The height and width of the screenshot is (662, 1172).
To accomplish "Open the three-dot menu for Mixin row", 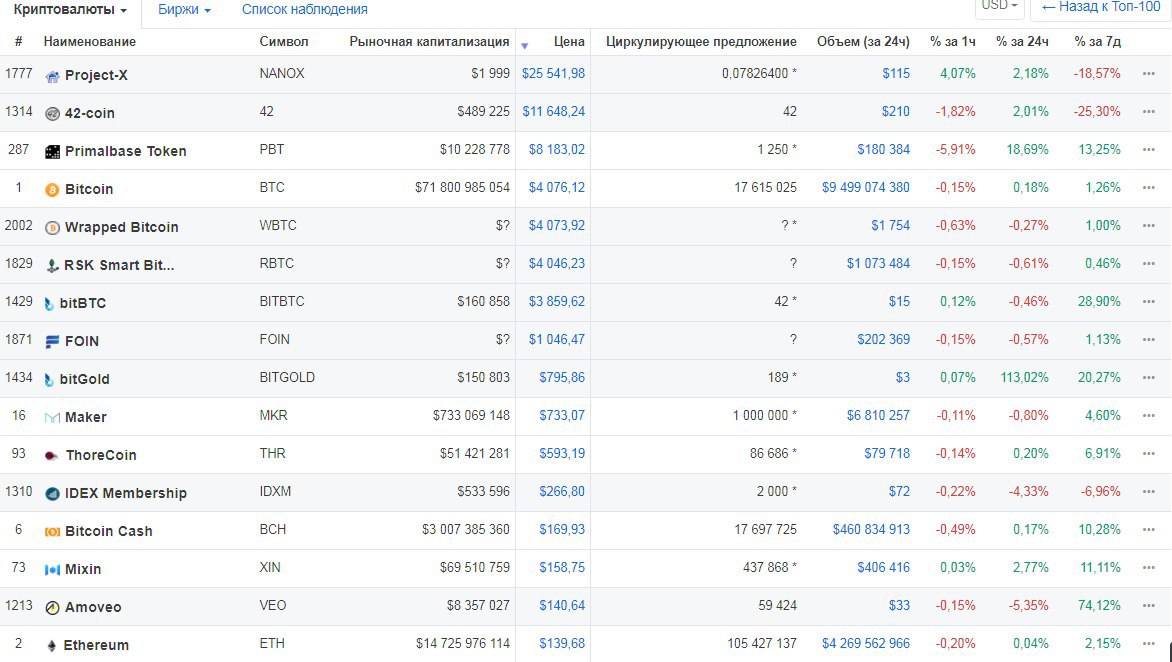I will [x=1149, y=567].
